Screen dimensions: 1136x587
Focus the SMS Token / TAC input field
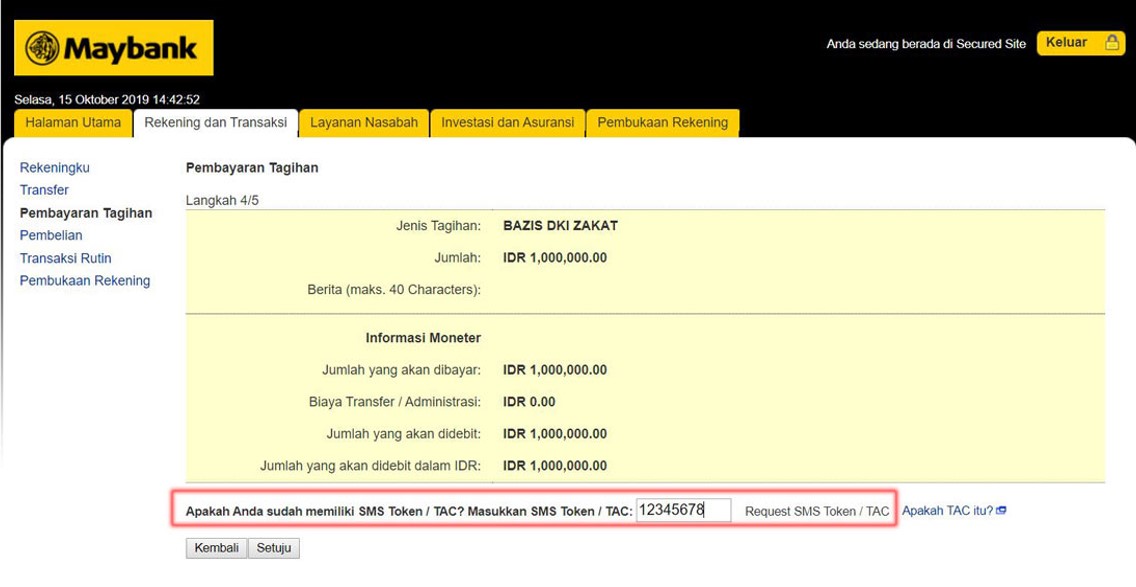(684, 510)
